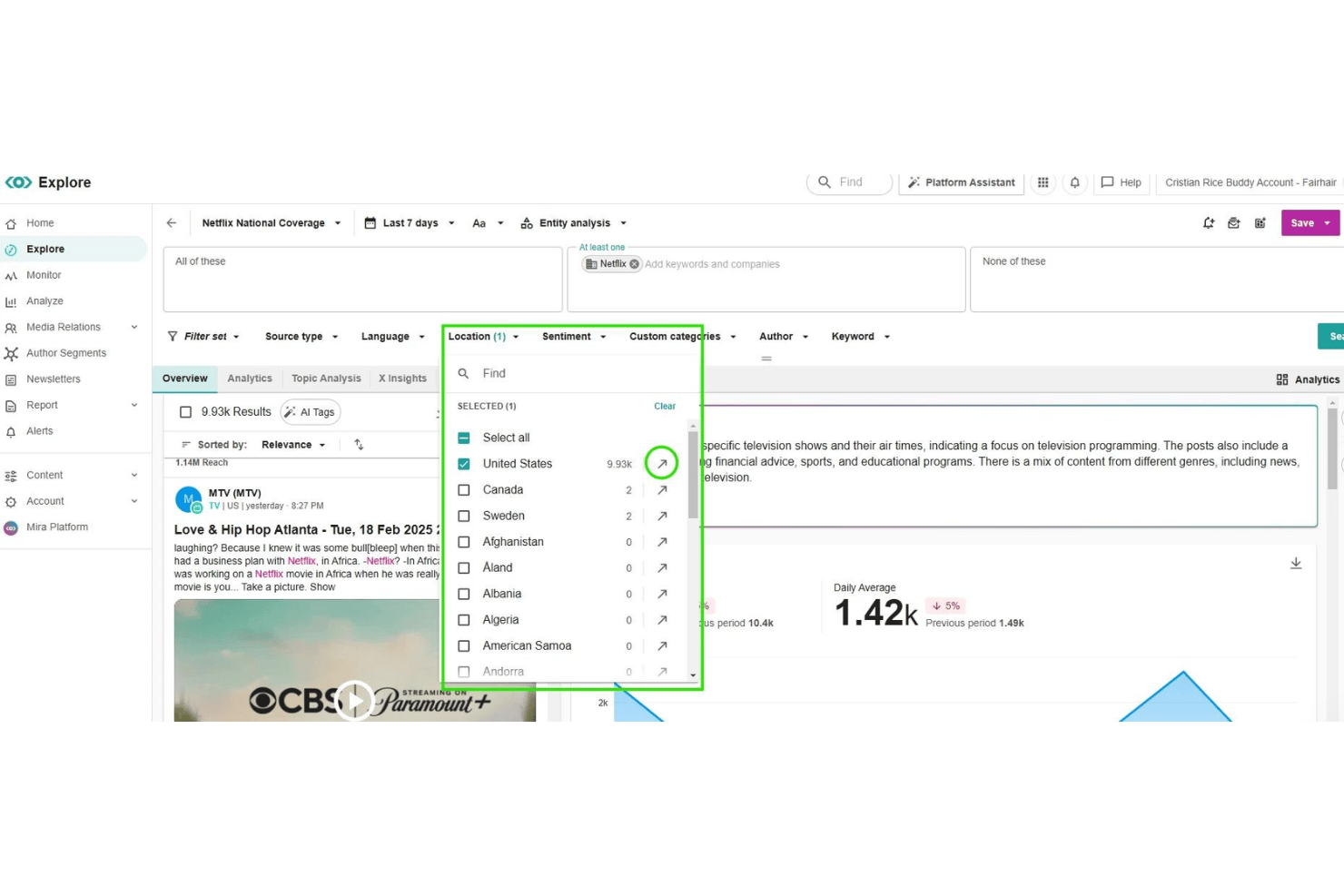Change the Sorted by Relevance dropdown

click(293, 445)
